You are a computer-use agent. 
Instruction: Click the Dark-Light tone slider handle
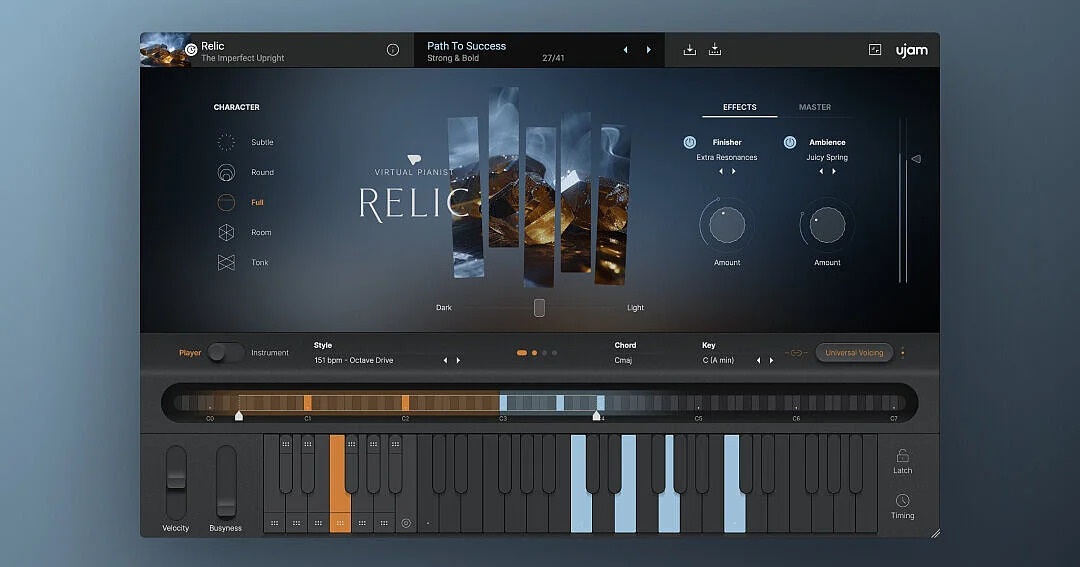point(539,308)
